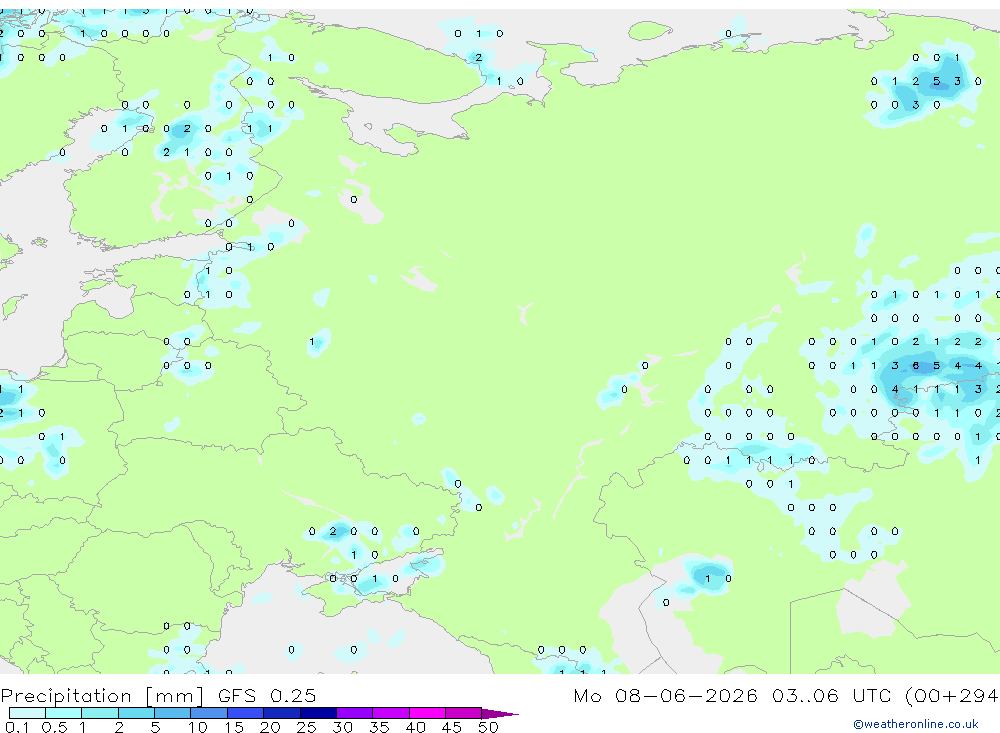Click the 0.5–1 mm legend color box
This screenshot has height=733, width=1000.
point(64,713)
